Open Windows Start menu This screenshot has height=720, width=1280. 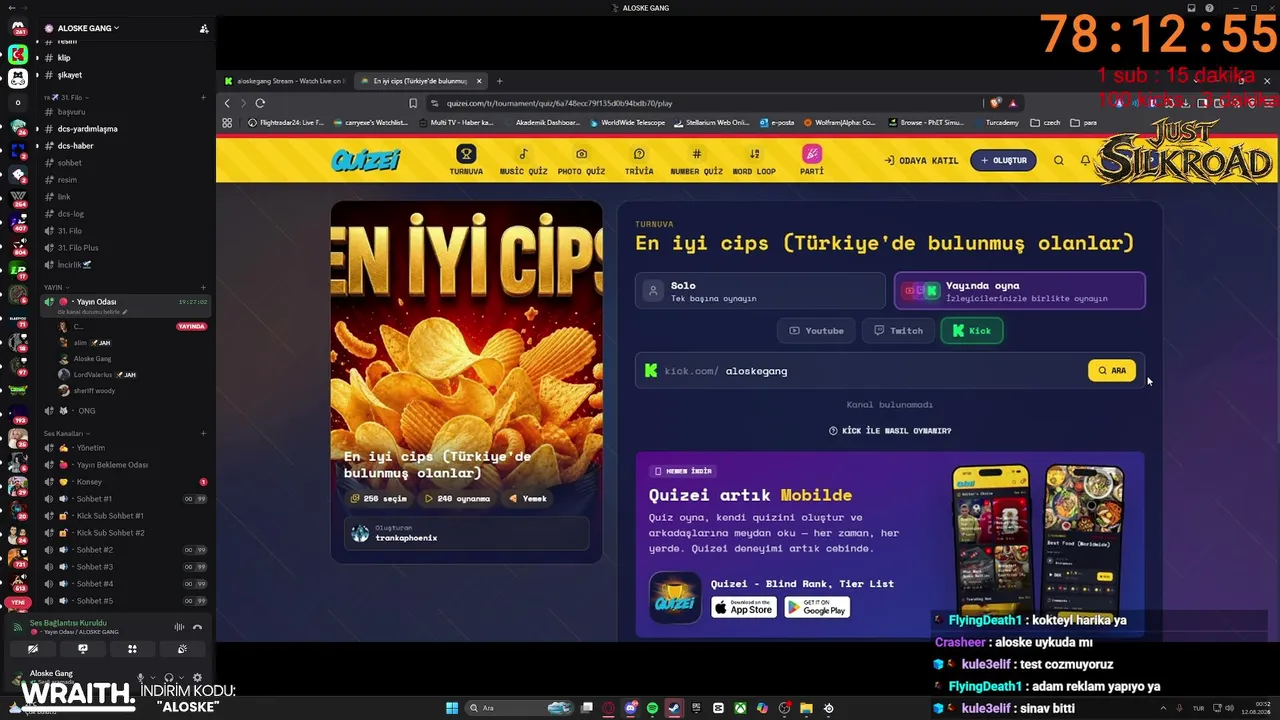(452, 708)
